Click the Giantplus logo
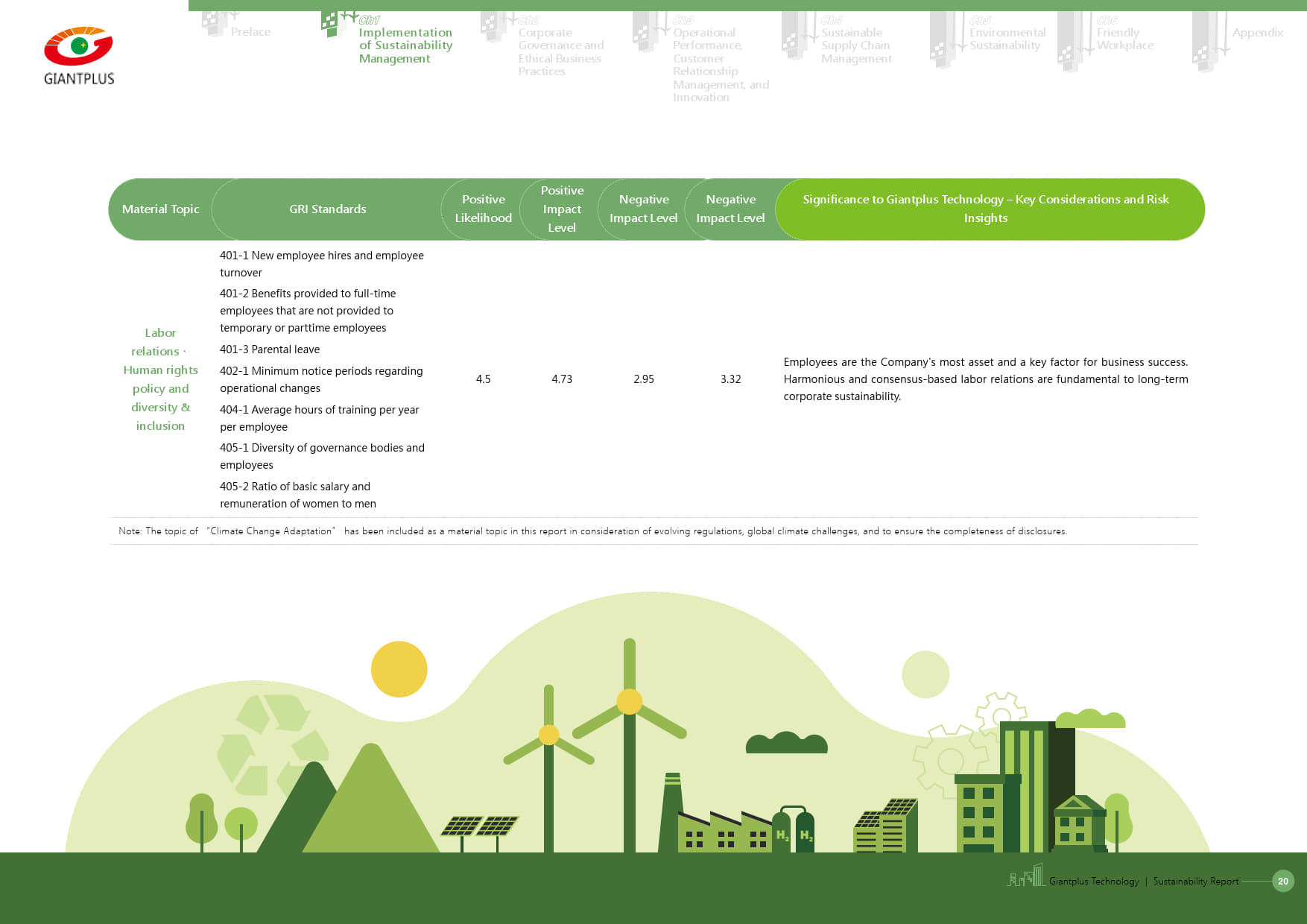Viewport: 1307px width, 924px height. coord(79,57)
